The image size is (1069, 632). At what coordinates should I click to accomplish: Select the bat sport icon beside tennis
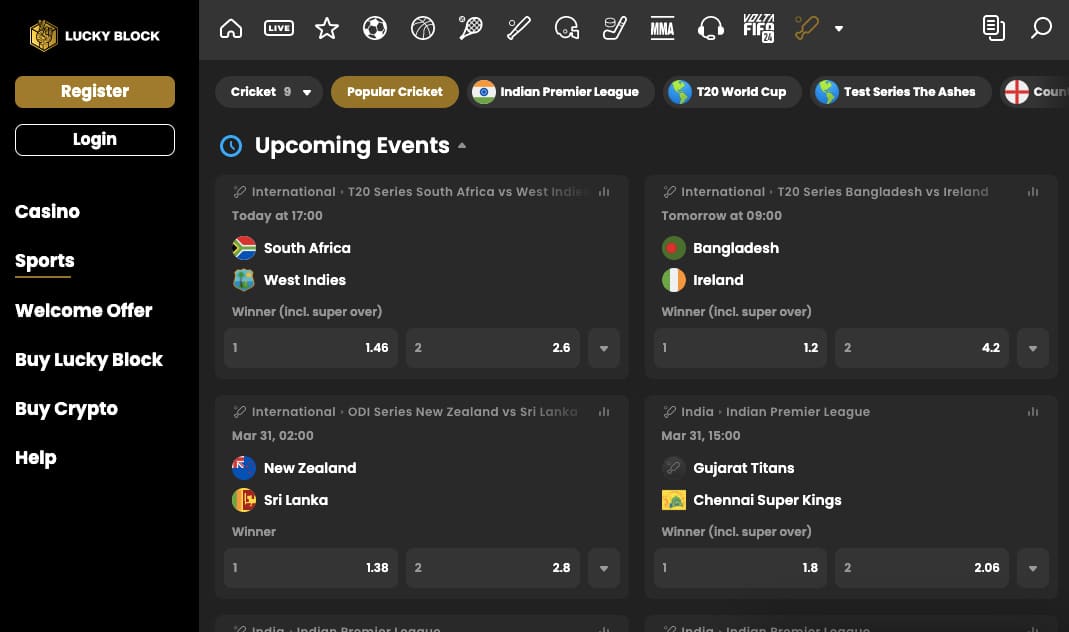click(x=519, y=29)
